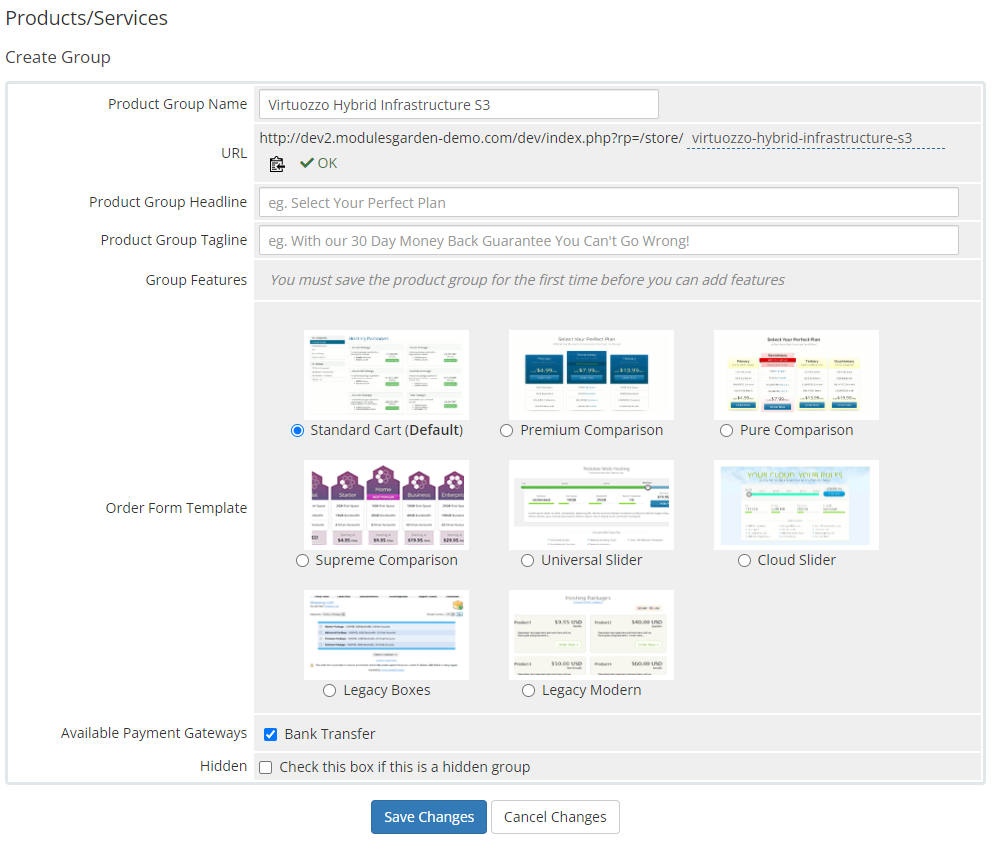Click the Cancel Changes button

[x=555, y=817]
